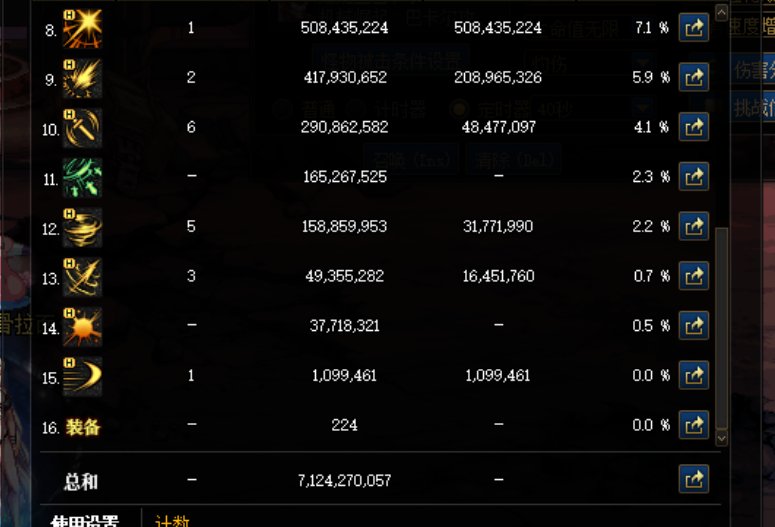
Task: Share the row 10 entry at 4.1%
Action: [693, 127]
